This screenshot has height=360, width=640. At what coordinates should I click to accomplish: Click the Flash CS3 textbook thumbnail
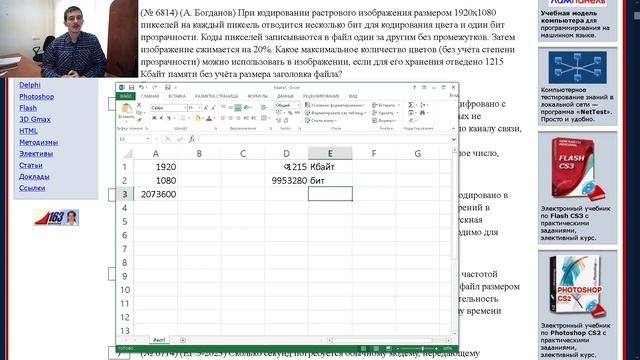(578, 170)
